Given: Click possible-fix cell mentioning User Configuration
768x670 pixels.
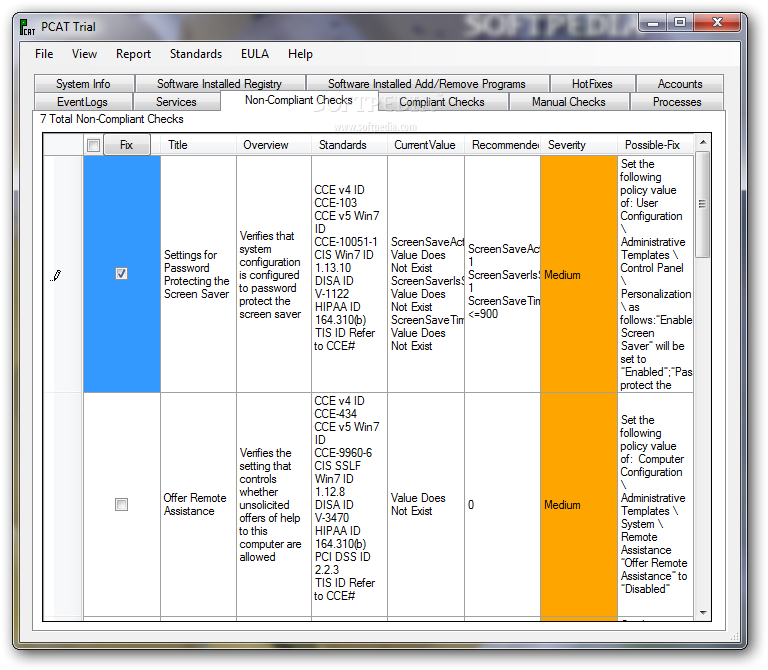Looking at the screenshot, I should tap(655, 274).
